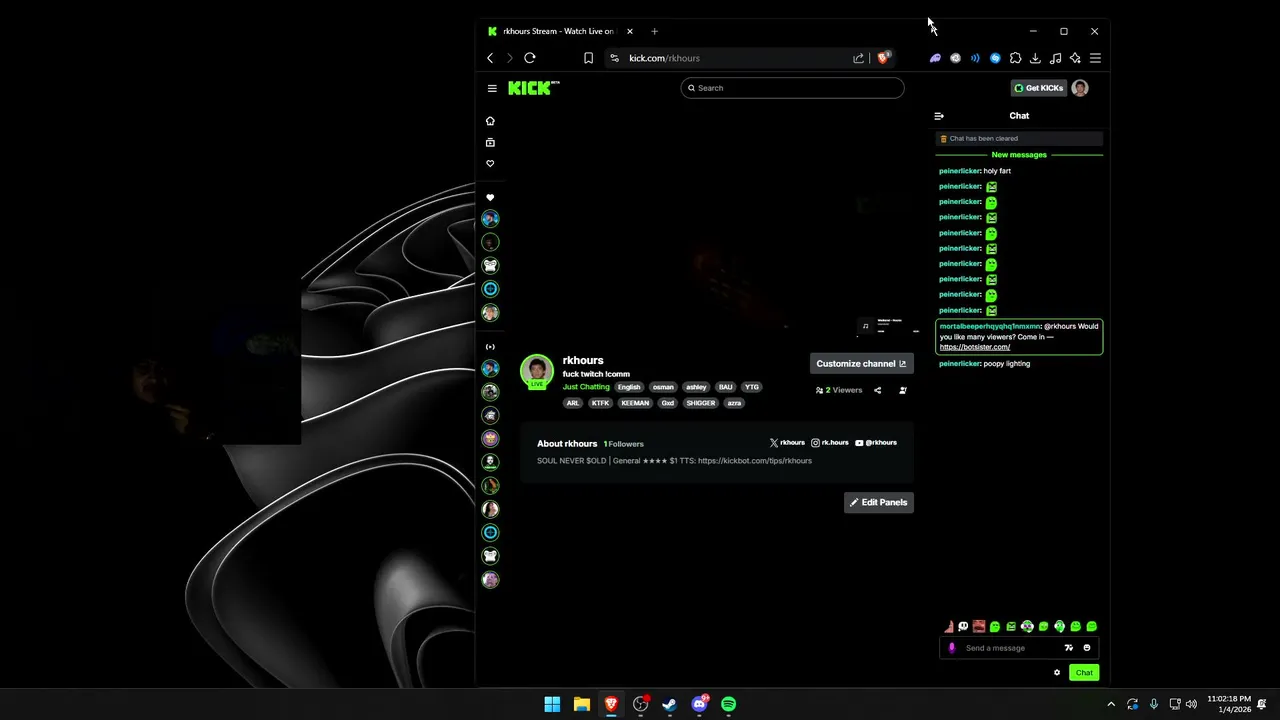Image resolution: width=1280 pixels, height=720 pixels.
Task: Select the SHIGGER tag
Action: click(x=701, y=403)
